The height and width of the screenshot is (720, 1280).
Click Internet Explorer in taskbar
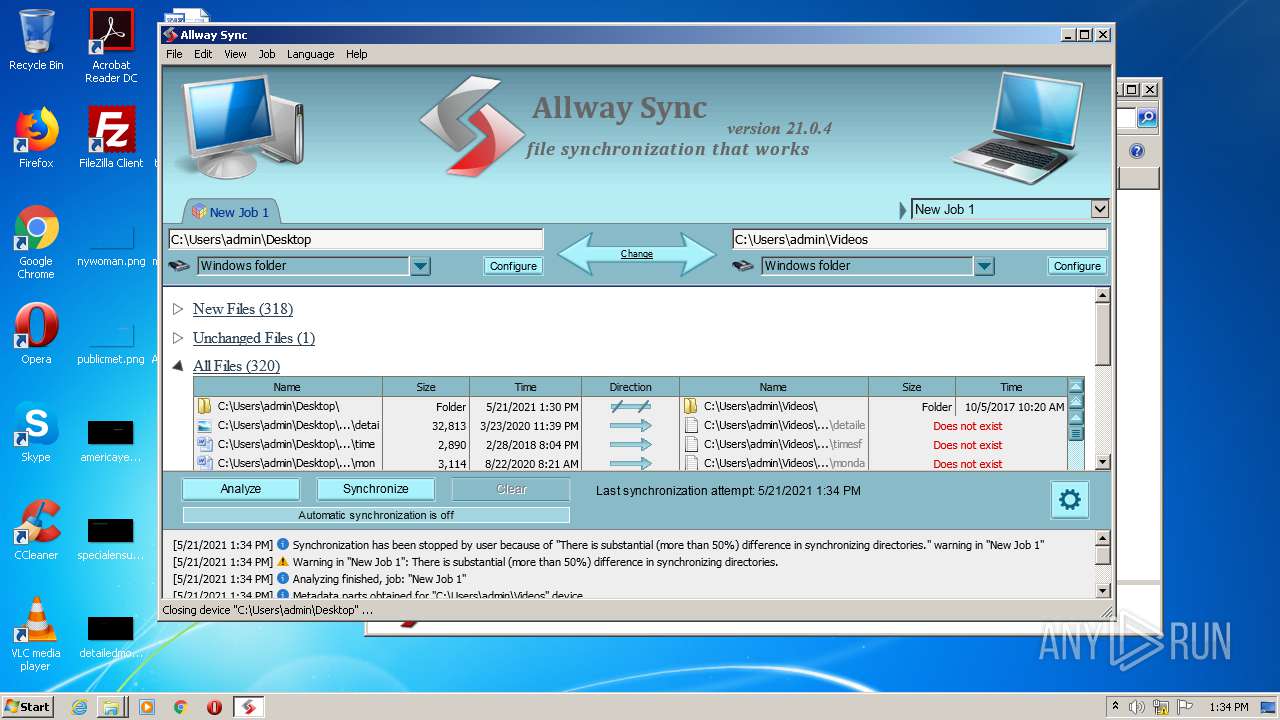pos(79,707)
